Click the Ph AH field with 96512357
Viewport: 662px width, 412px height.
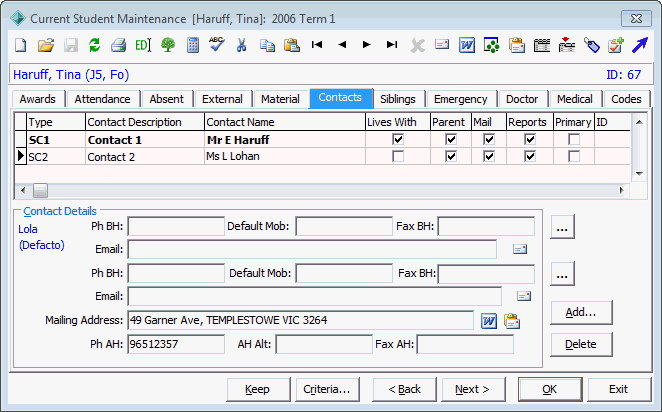click(176, 344)
